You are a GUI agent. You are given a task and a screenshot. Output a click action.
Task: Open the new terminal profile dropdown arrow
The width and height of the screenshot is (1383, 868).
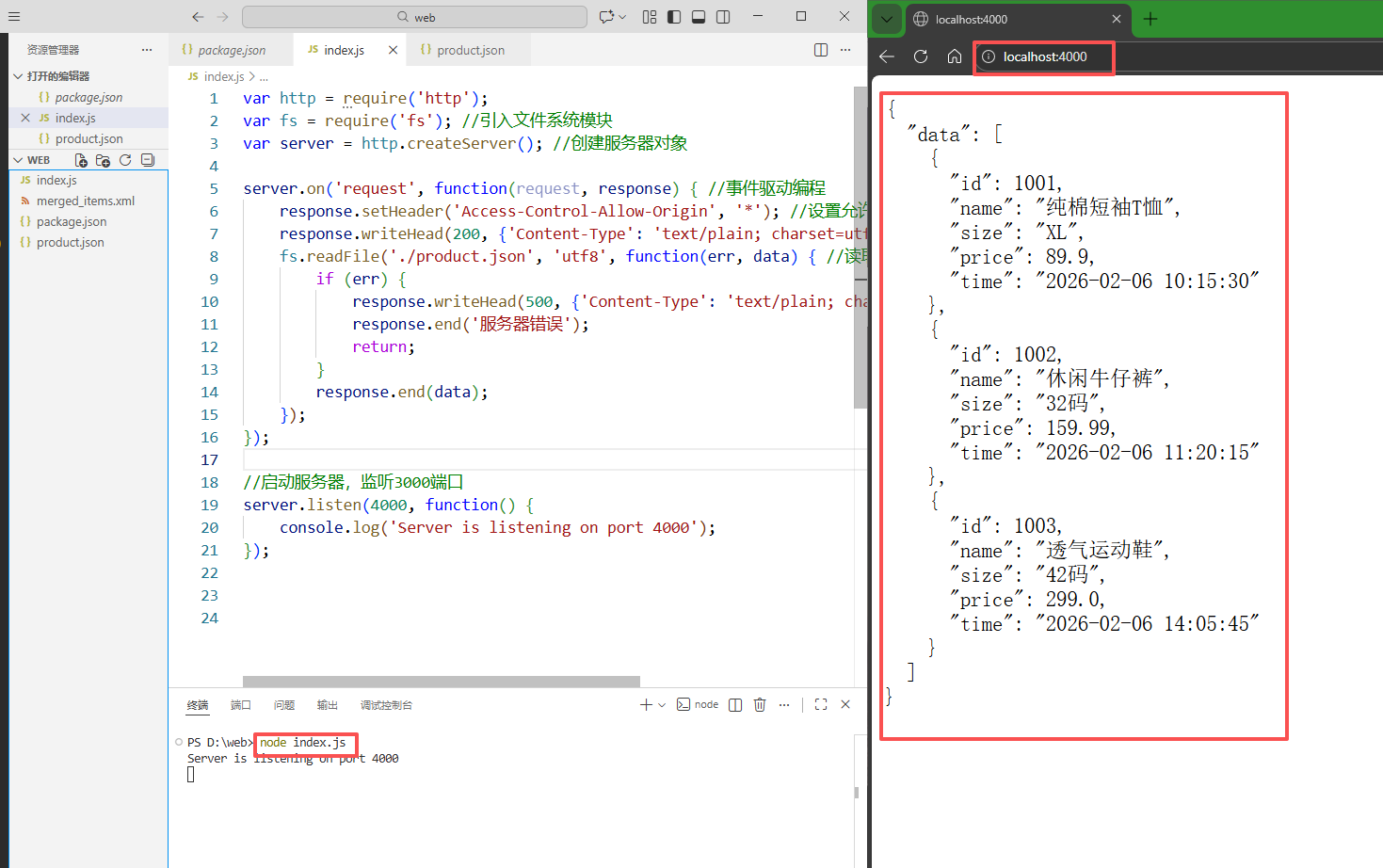pos(663,704)
